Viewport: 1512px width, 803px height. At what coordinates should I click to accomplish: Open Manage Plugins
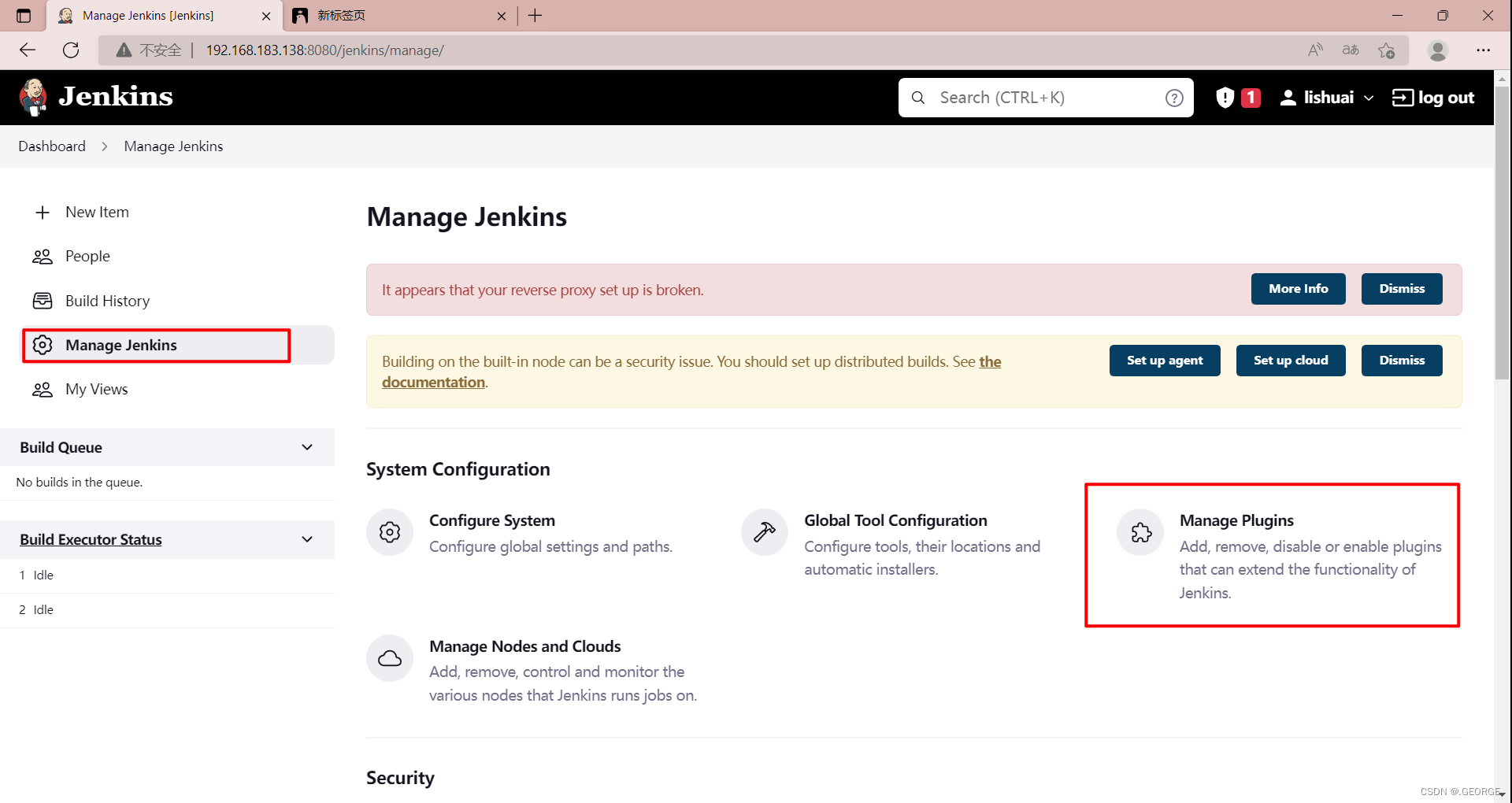pyautogui.click(x=1280, y=556)
